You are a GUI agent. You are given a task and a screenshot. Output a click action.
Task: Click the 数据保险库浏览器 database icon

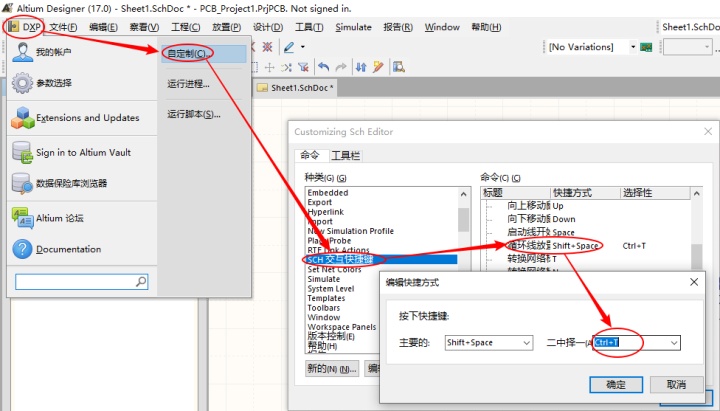[22, 183]
